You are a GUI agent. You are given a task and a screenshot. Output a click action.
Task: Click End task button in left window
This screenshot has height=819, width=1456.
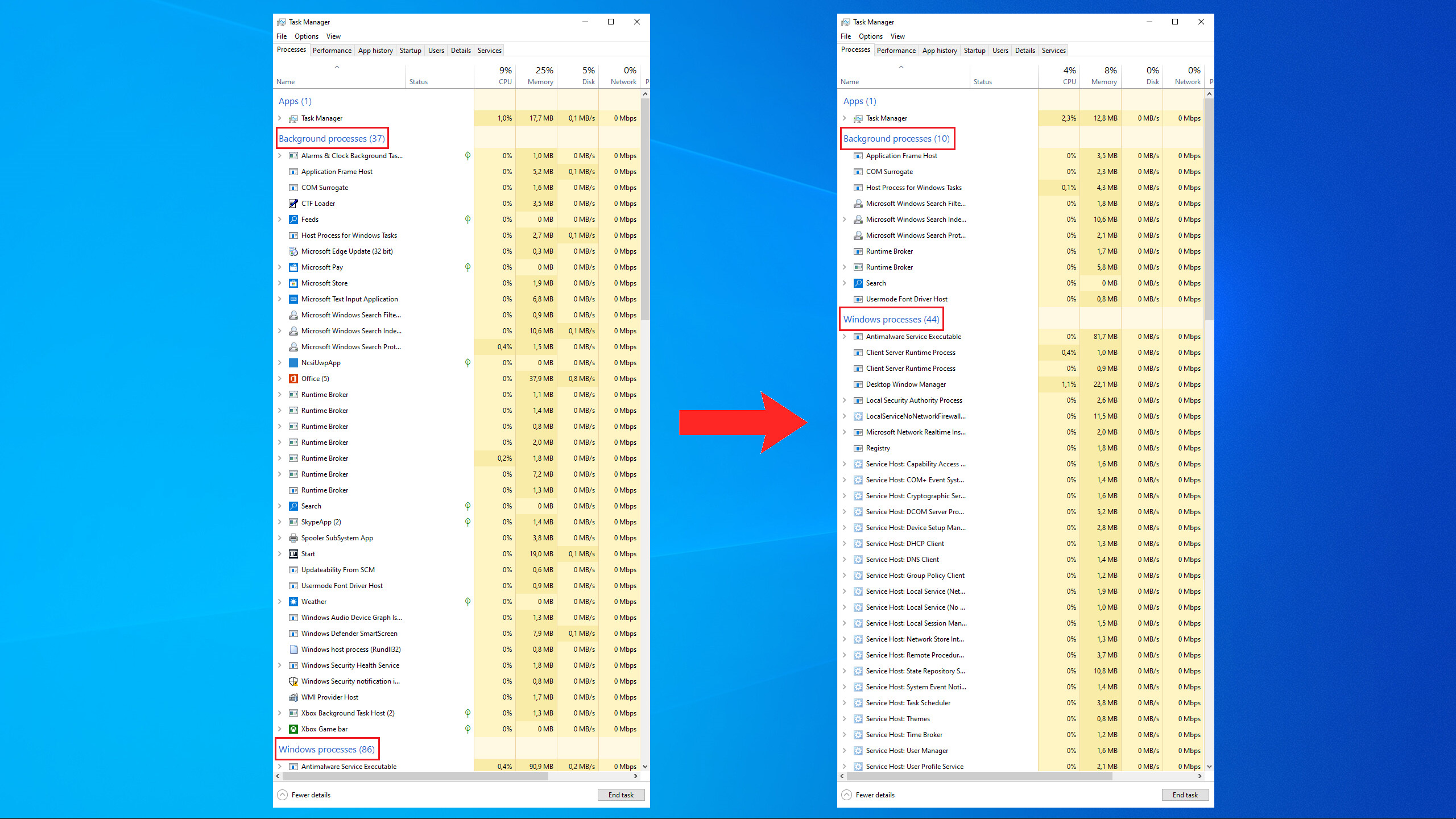(621, 795)
